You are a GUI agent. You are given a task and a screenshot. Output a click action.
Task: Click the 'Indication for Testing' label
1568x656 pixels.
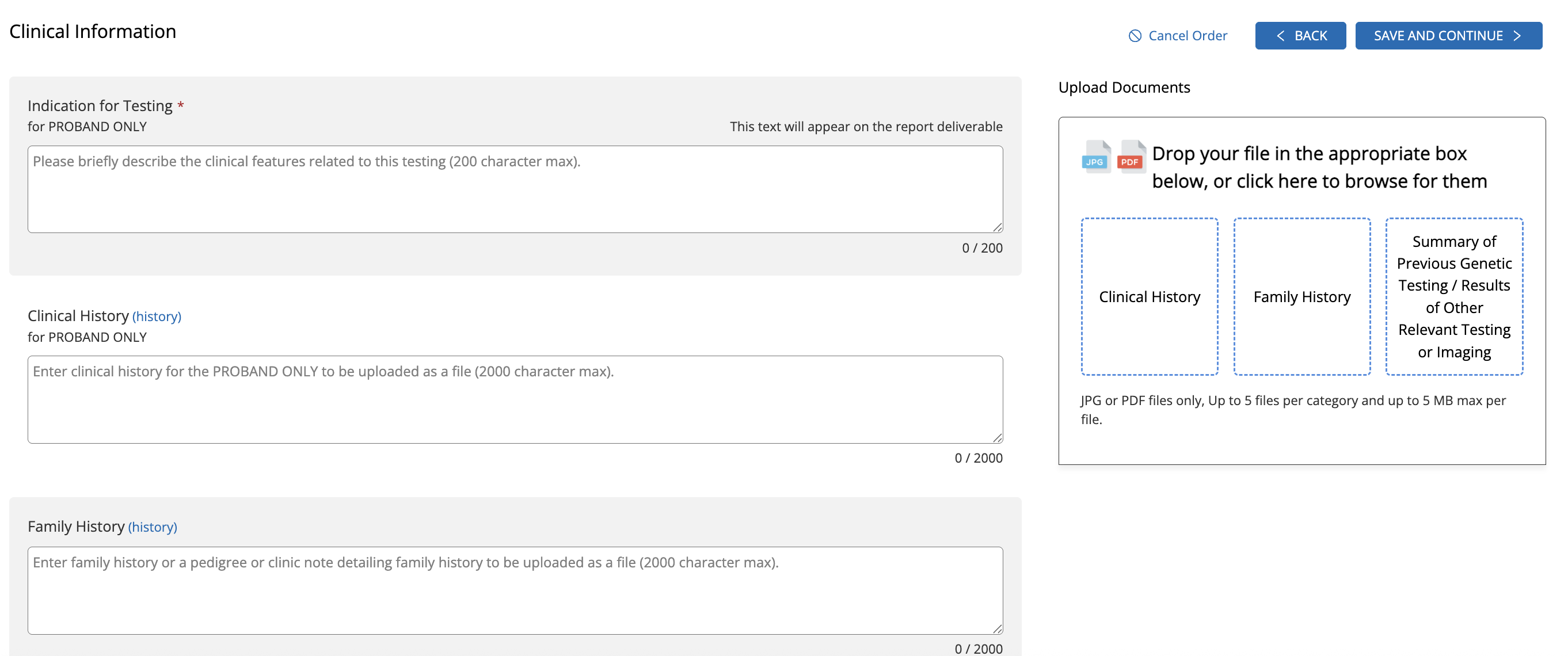pos(100,106)
